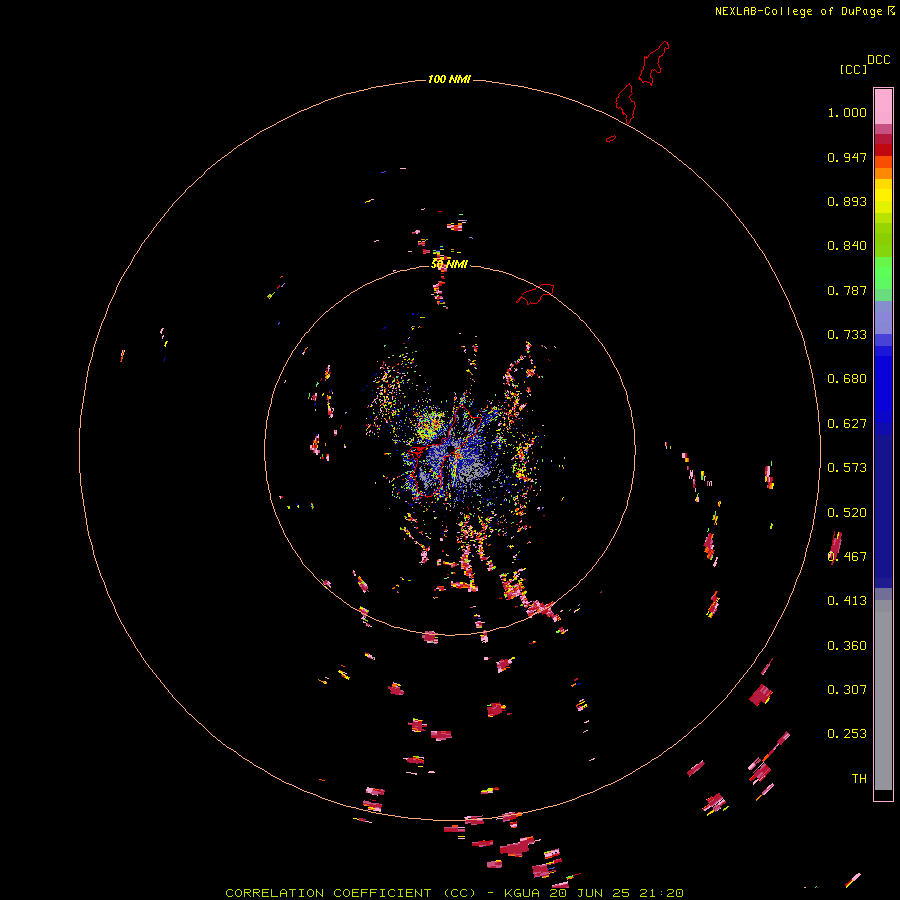
Task: Click the TH threshold label
Action: click(859, 779)
